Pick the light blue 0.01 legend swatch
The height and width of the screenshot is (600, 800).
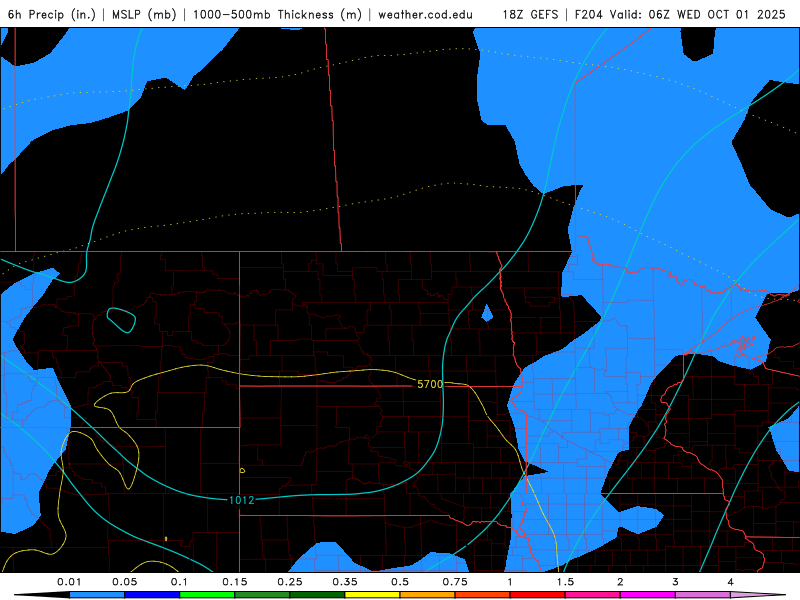(97, 595)
